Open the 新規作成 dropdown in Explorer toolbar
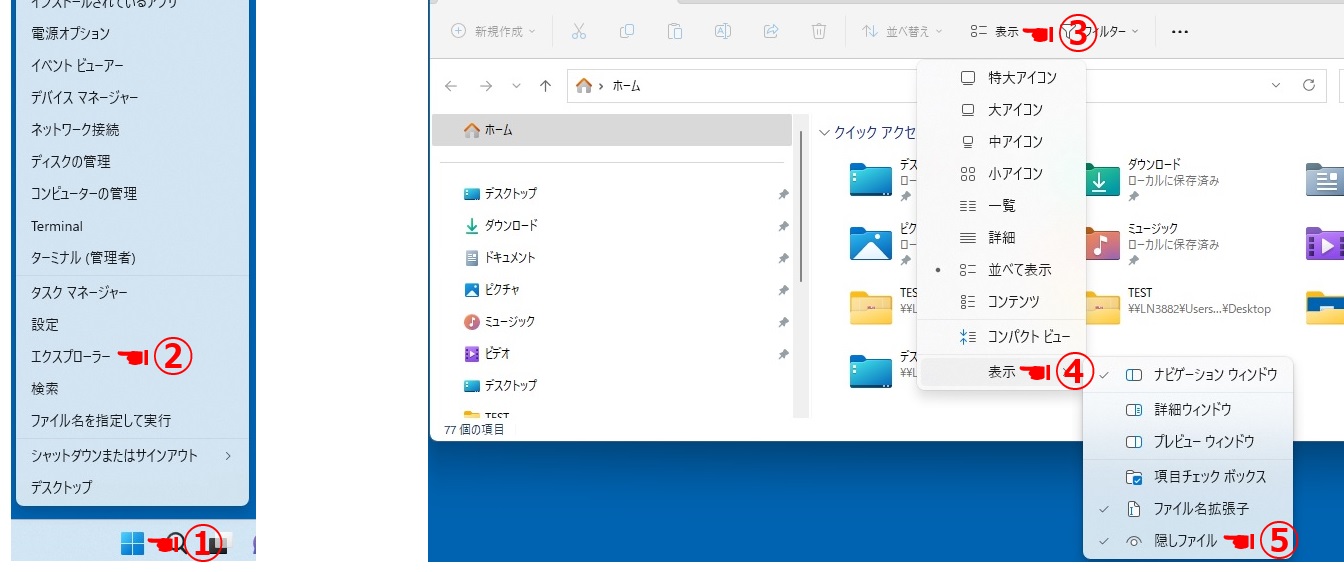Screen dimensions: 1344x572 tap(493, 31)
